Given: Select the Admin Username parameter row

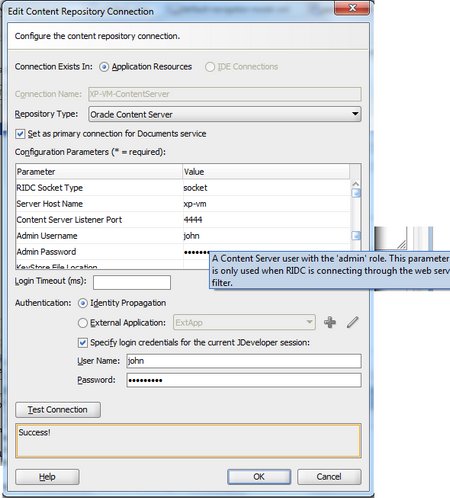Looking at the screenshot, I should point(183,236).
